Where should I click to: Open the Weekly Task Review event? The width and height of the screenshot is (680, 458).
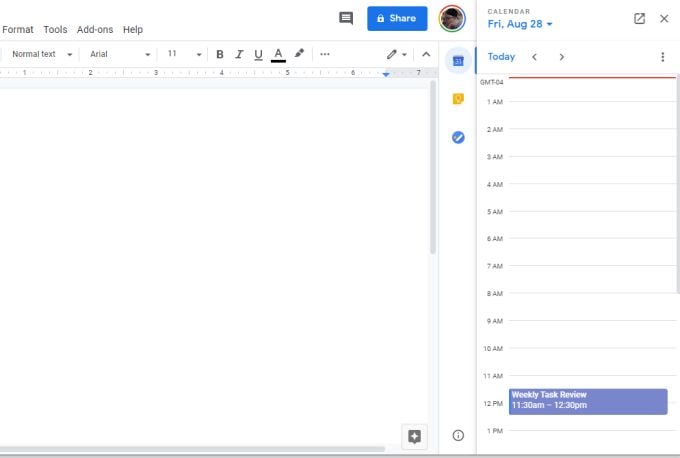588,402
